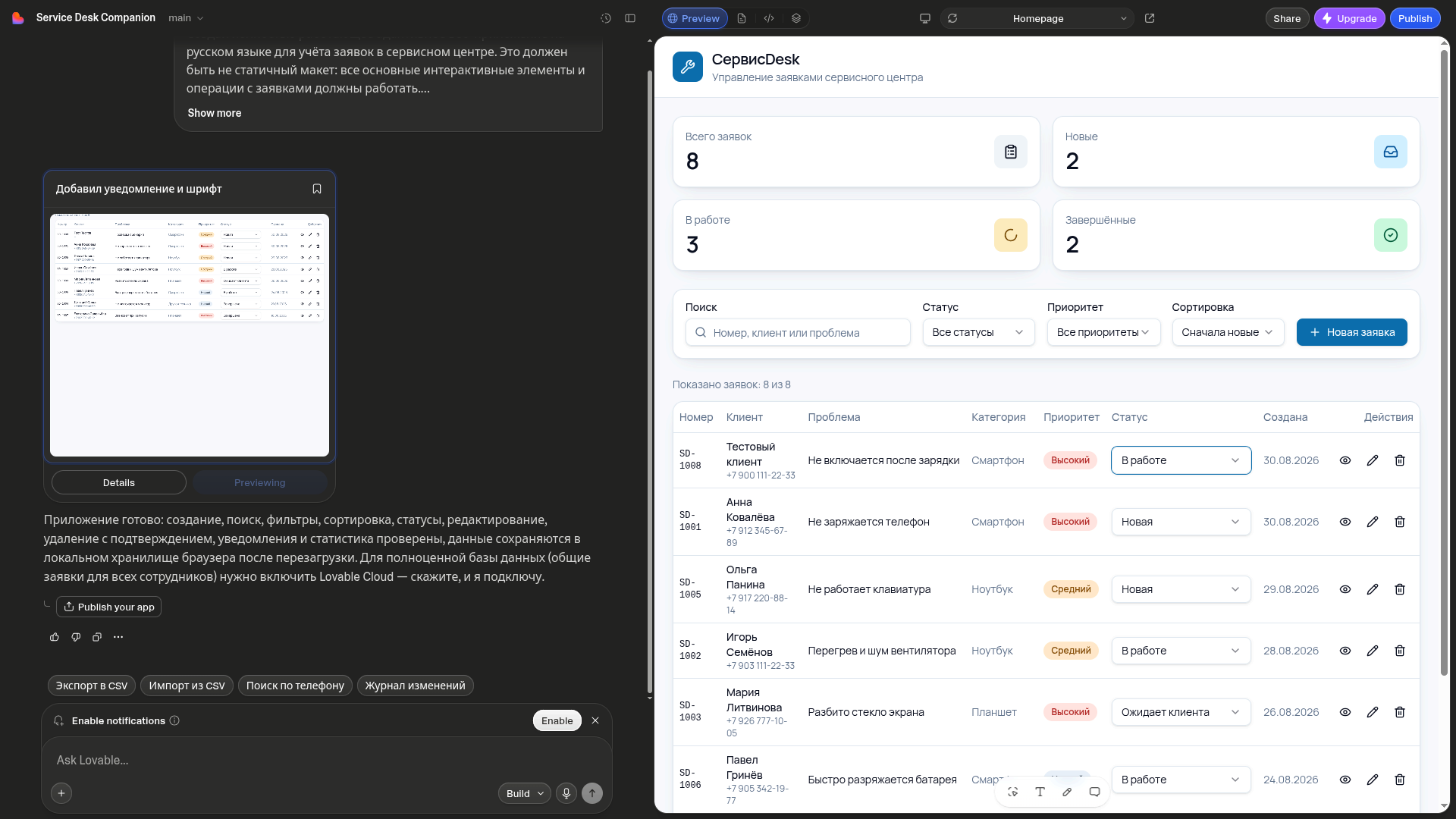Open the main branch dropdown

click(x=186, y=18)
